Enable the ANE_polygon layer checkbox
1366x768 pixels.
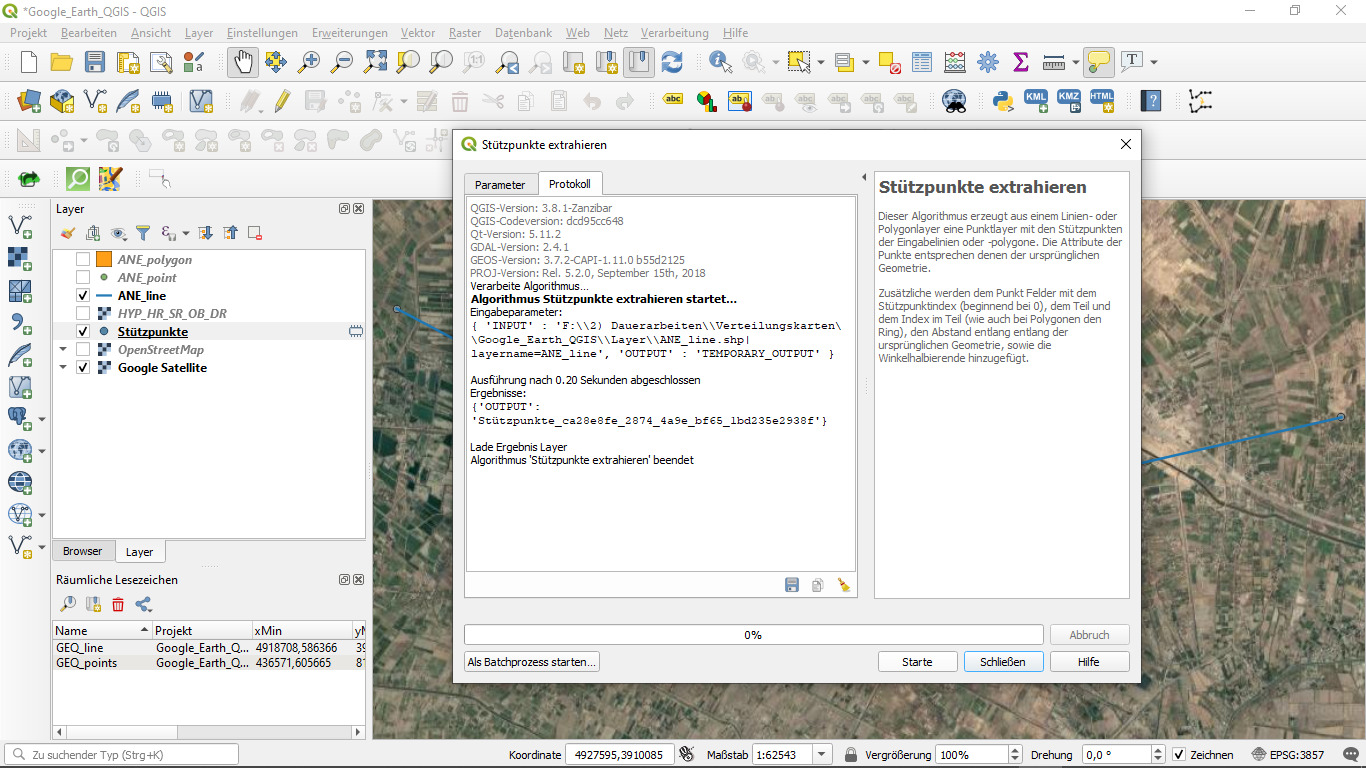tap(83, 260)
